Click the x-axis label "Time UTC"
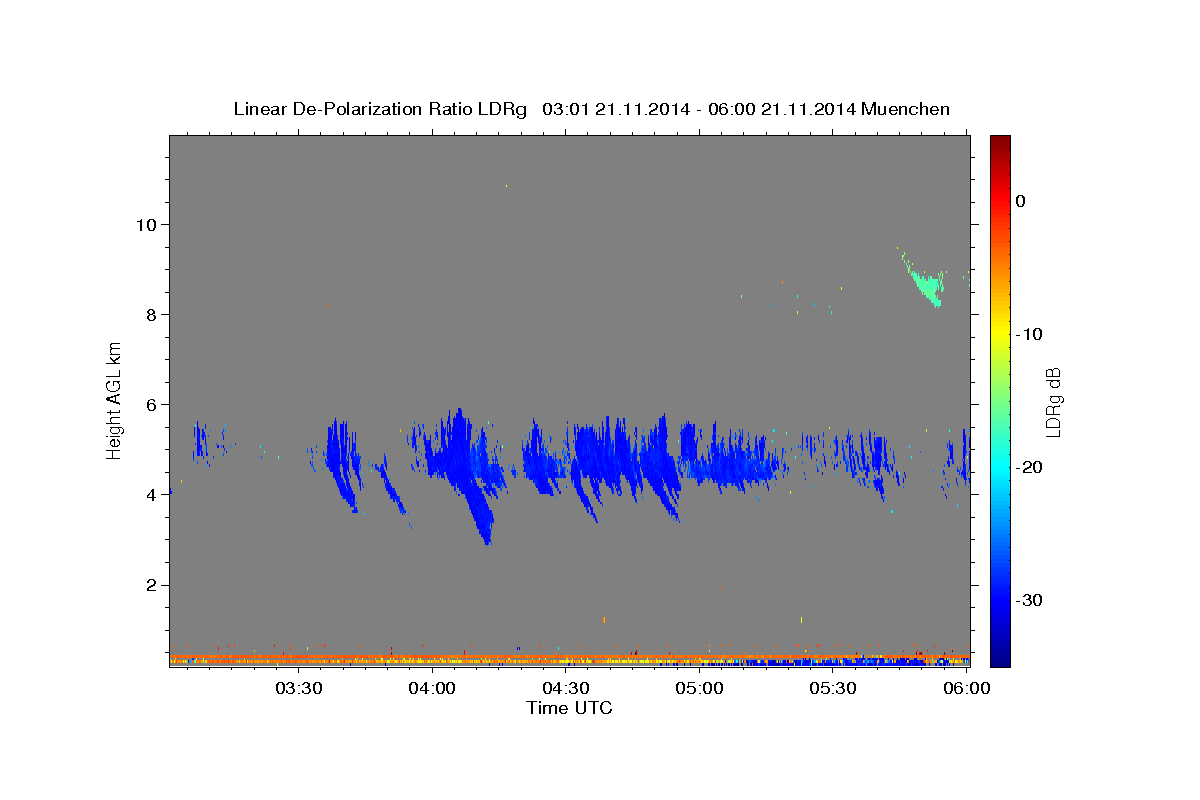Screen dimensions: 1200x800 (x=569, y=708)
